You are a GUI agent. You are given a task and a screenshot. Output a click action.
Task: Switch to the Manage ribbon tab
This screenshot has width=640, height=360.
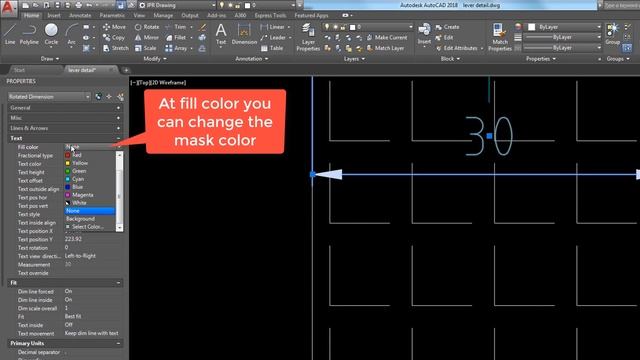point(163,16)
